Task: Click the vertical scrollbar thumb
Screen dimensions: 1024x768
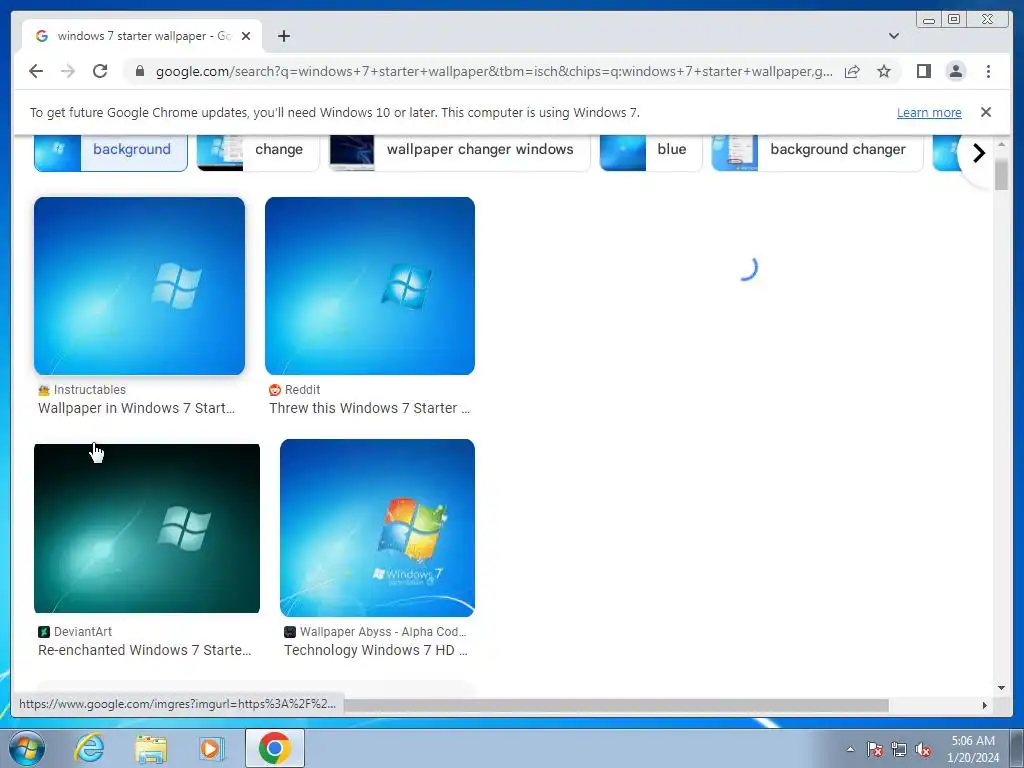Action: point(1001,174)
